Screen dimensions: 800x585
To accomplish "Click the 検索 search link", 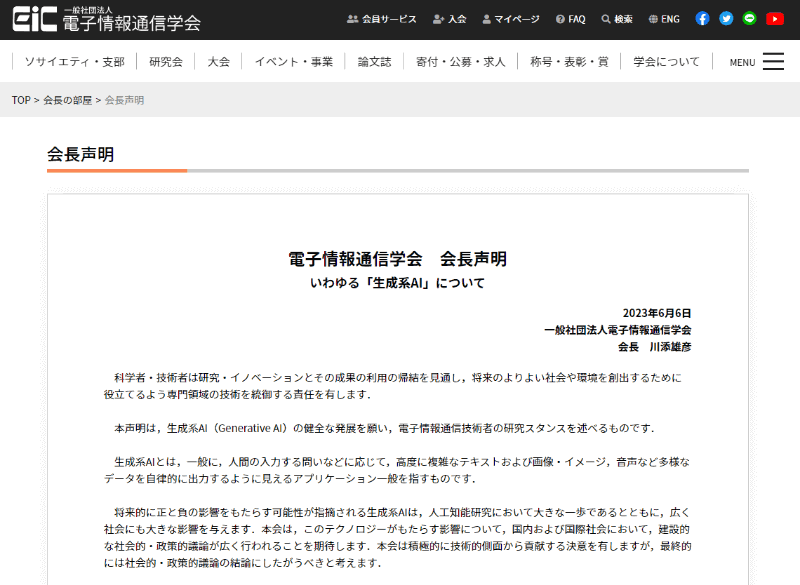I will (617, 19).
